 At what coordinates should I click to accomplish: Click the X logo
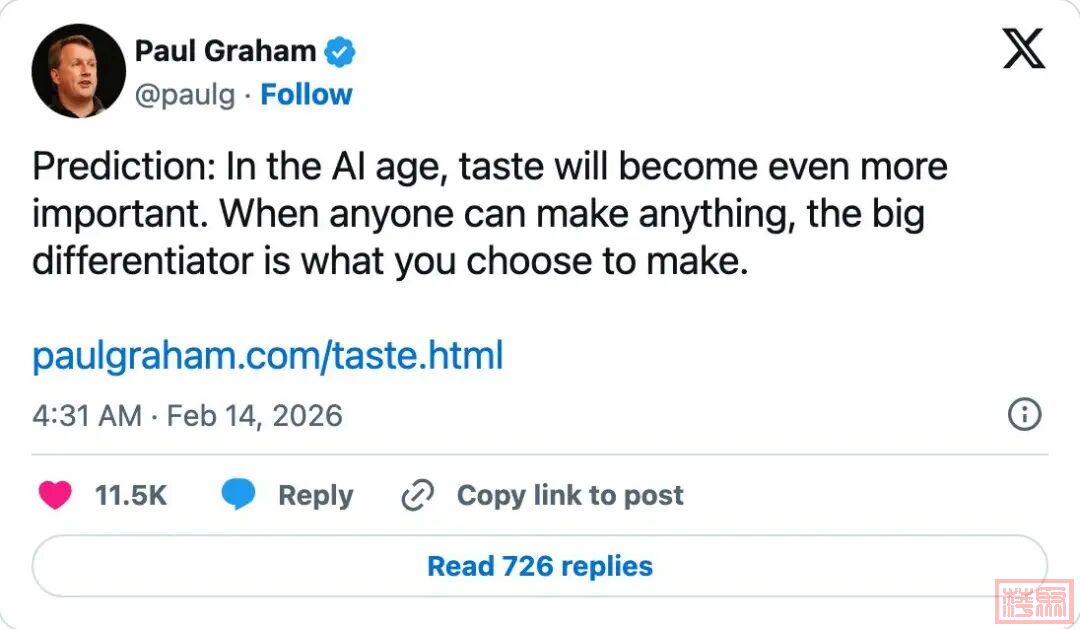(1023, 48)
